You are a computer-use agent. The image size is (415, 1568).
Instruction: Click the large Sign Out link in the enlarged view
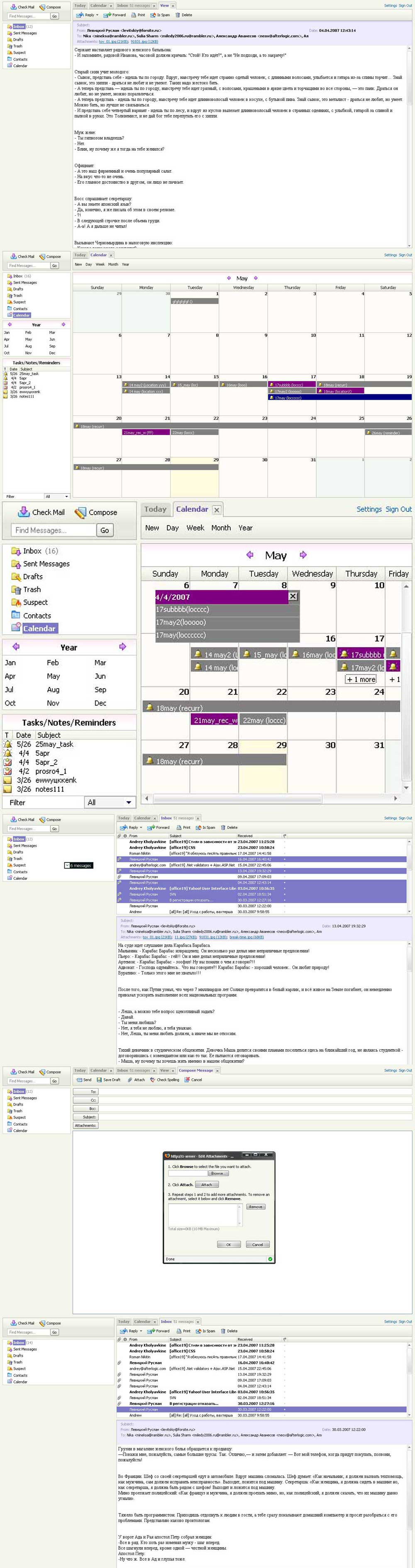coord(398,510)
